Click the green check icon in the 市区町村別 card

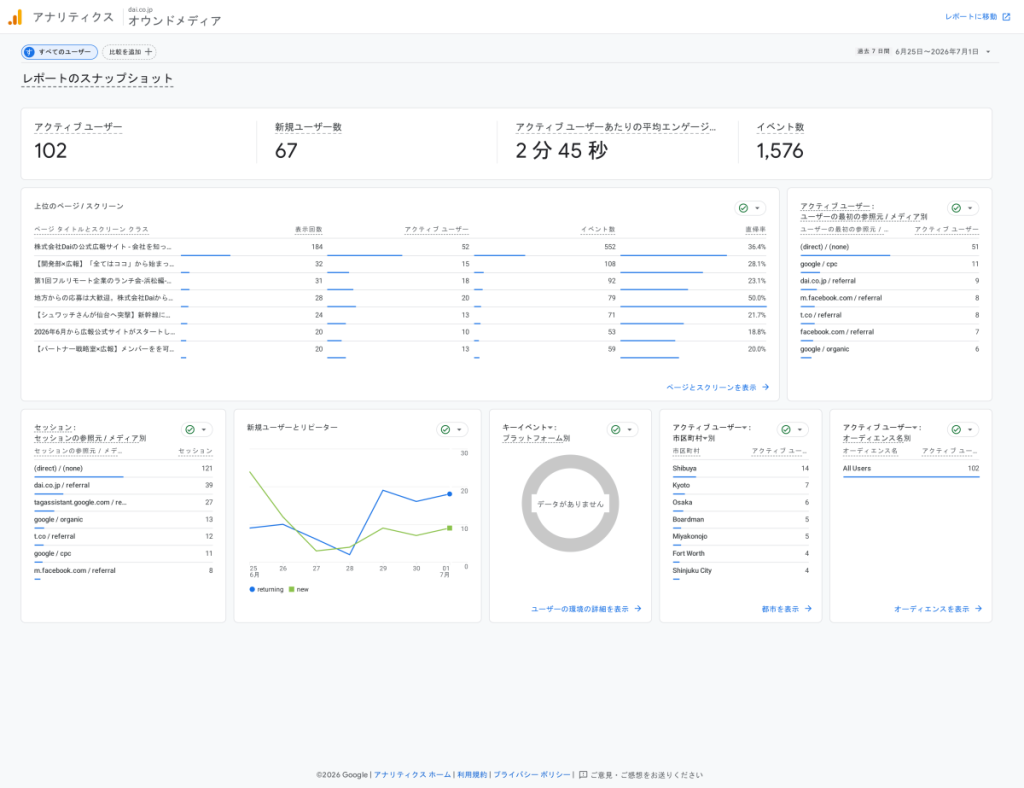(x=786, y=430)
